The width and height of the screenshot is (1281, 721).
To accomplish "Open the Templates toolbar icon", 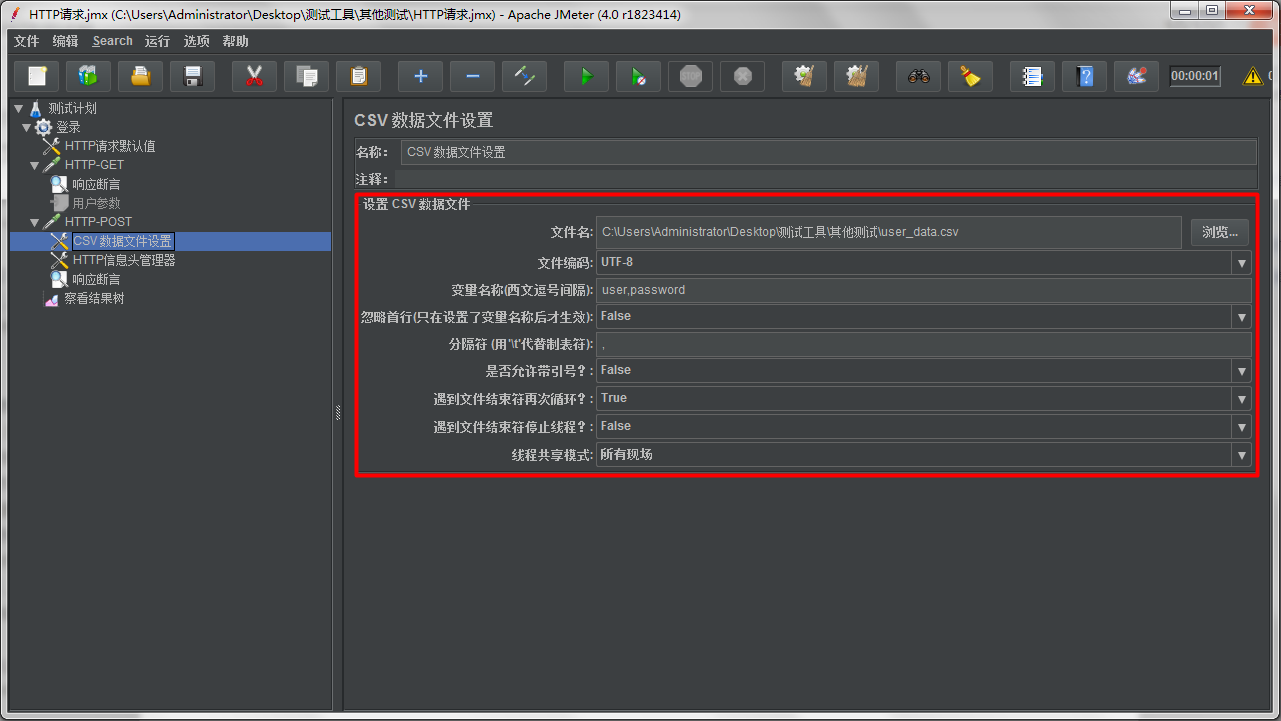I will click(89, 76).
